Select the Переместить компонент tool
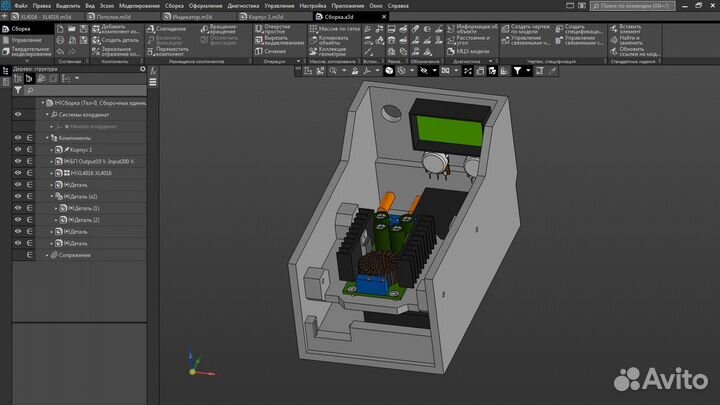 [x=168, y=51]
